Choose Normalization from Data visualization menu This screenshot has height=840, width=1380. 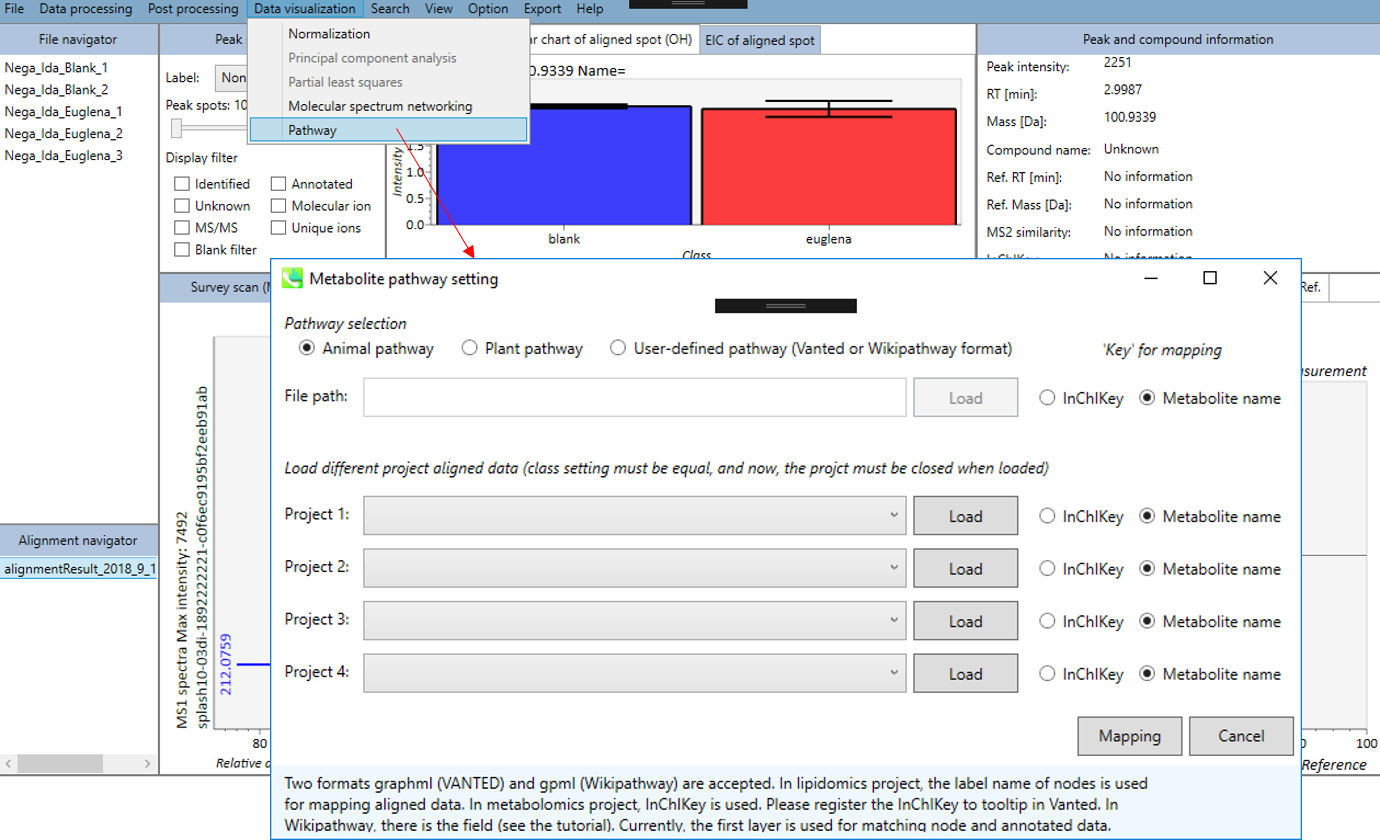pyautogui.click(x=388, y=34)
